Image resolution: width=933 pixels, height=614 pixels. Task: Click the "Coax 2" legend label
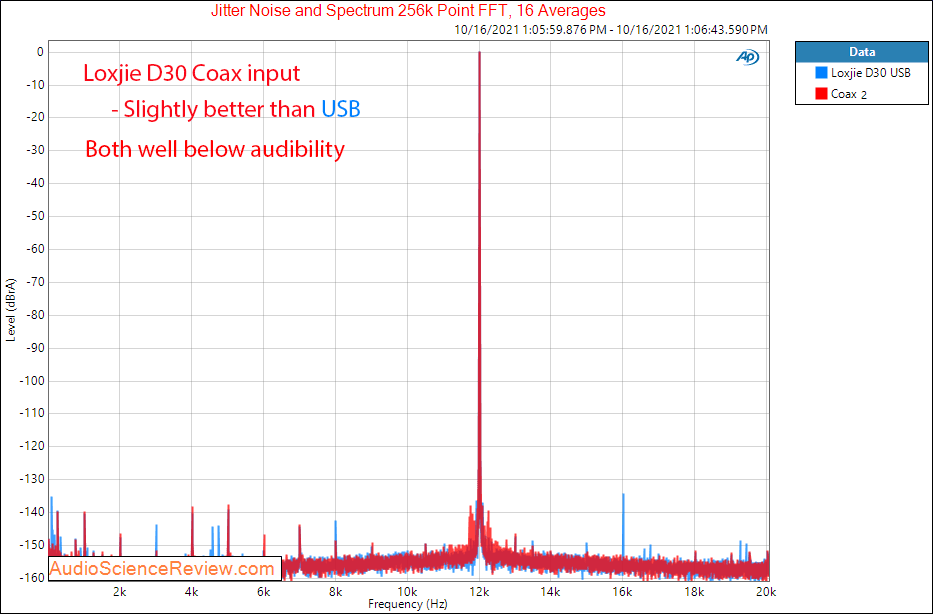849,93
